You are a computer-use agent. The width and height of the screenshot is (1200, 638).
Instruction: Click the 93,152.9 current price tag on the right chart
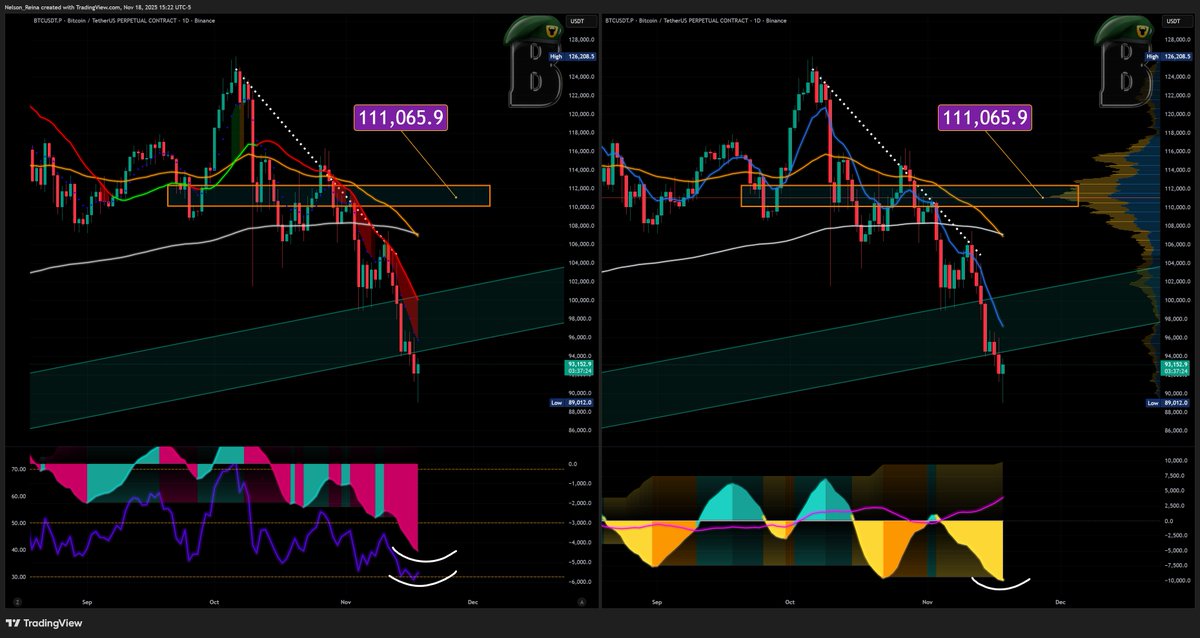1174,369
